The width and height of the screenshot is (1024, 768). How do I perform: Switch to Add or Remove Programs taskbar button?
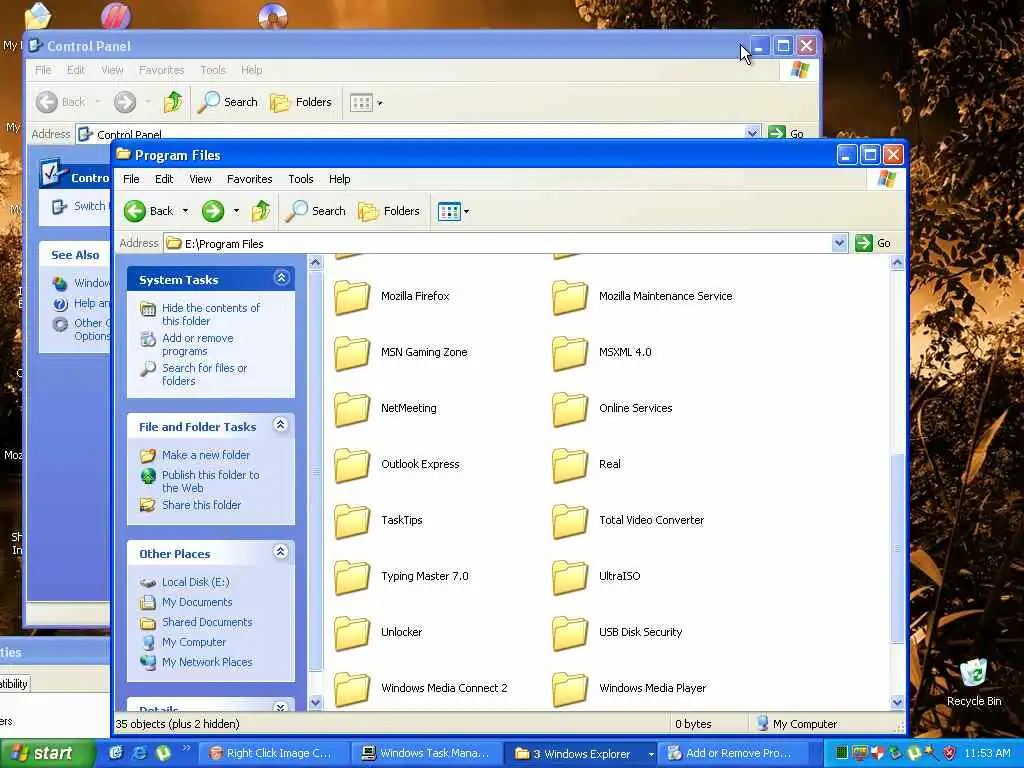(x=733, y=754)
